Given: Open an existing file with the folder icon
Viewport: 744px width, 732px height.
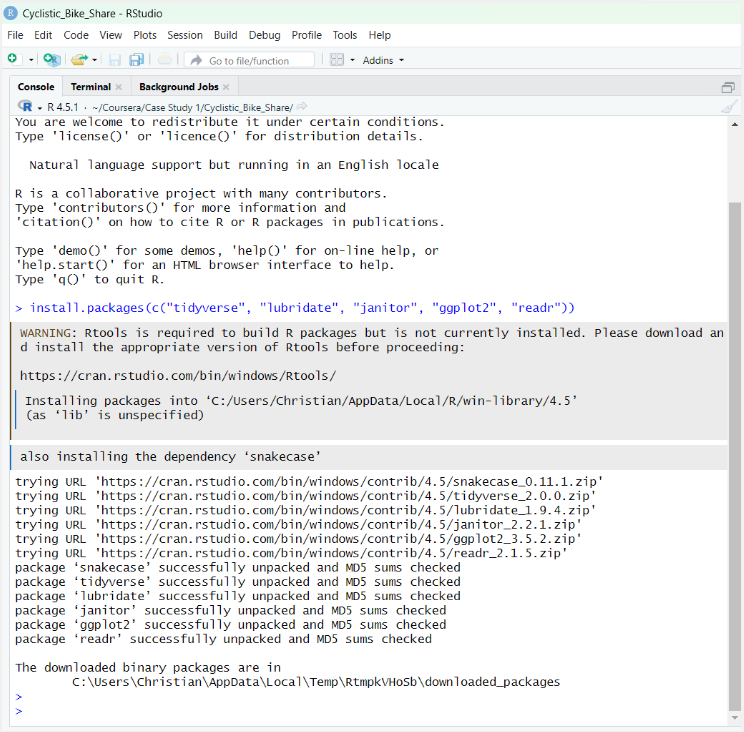Looking at the screenshot, I should (79, 59).
